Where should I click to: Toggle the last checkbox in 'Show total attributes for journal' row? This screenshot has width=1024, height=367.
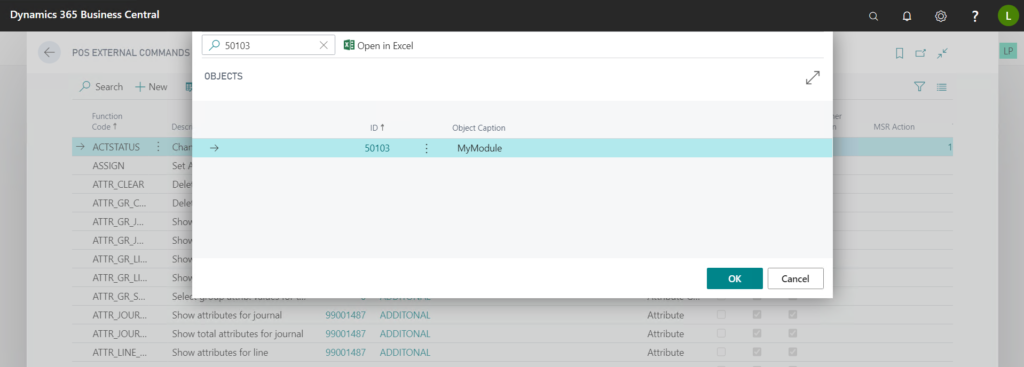click(x=792, y=334)
